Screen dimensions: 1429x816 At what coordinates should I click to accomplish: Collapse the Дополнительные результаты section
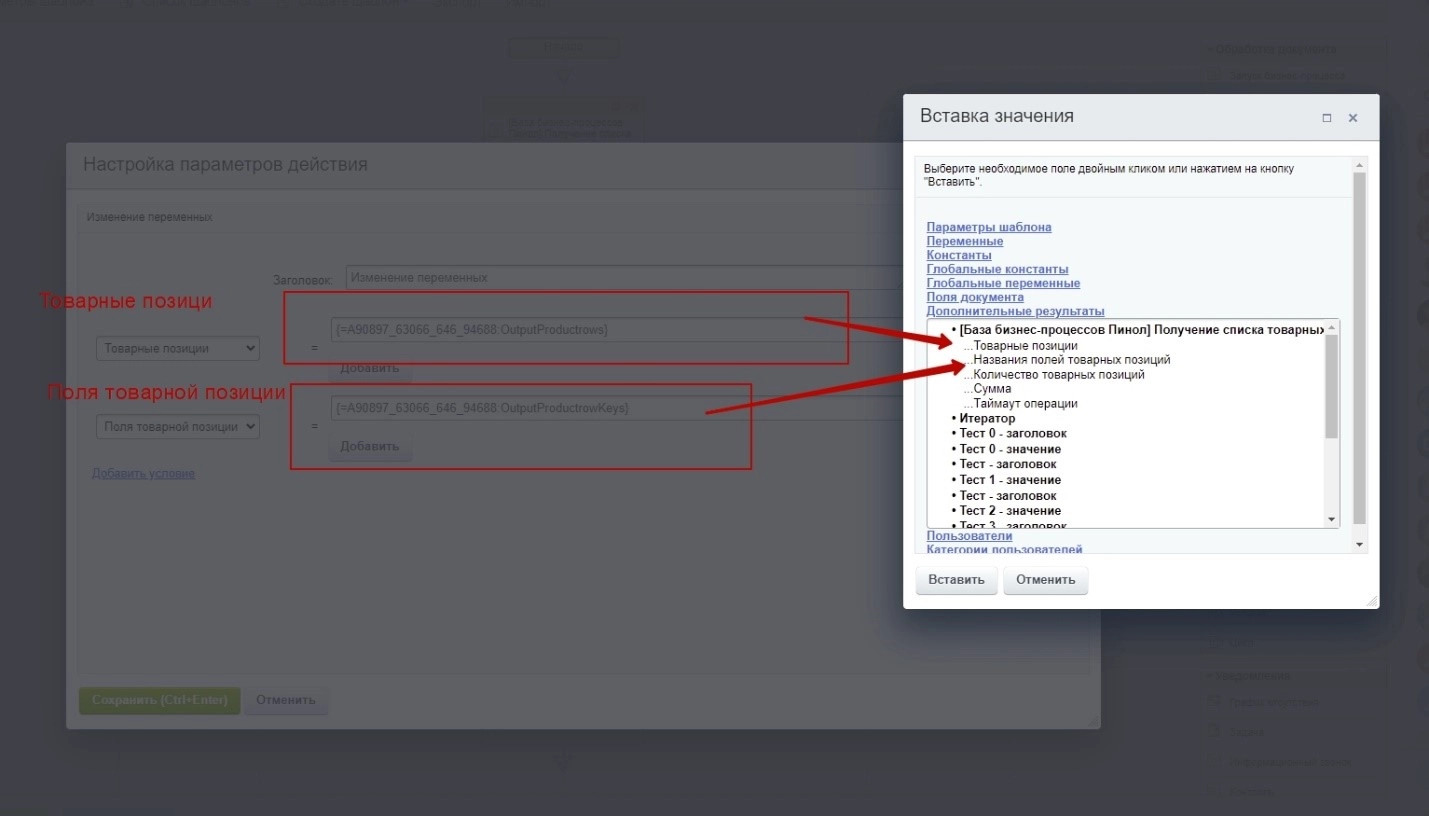pyautogui.click(x=1015, y=311)
